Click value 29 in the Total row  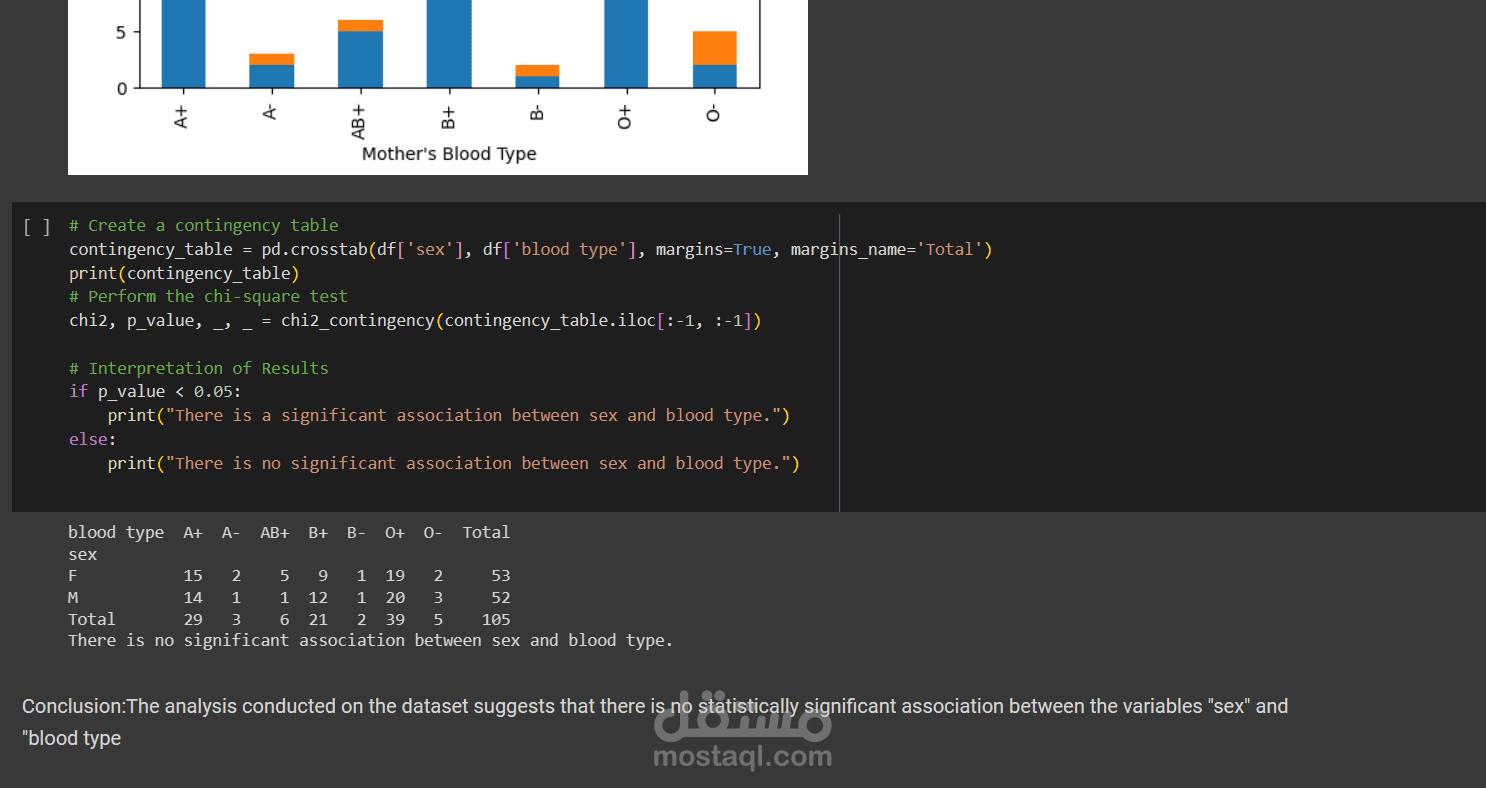(x=193, y=620)
